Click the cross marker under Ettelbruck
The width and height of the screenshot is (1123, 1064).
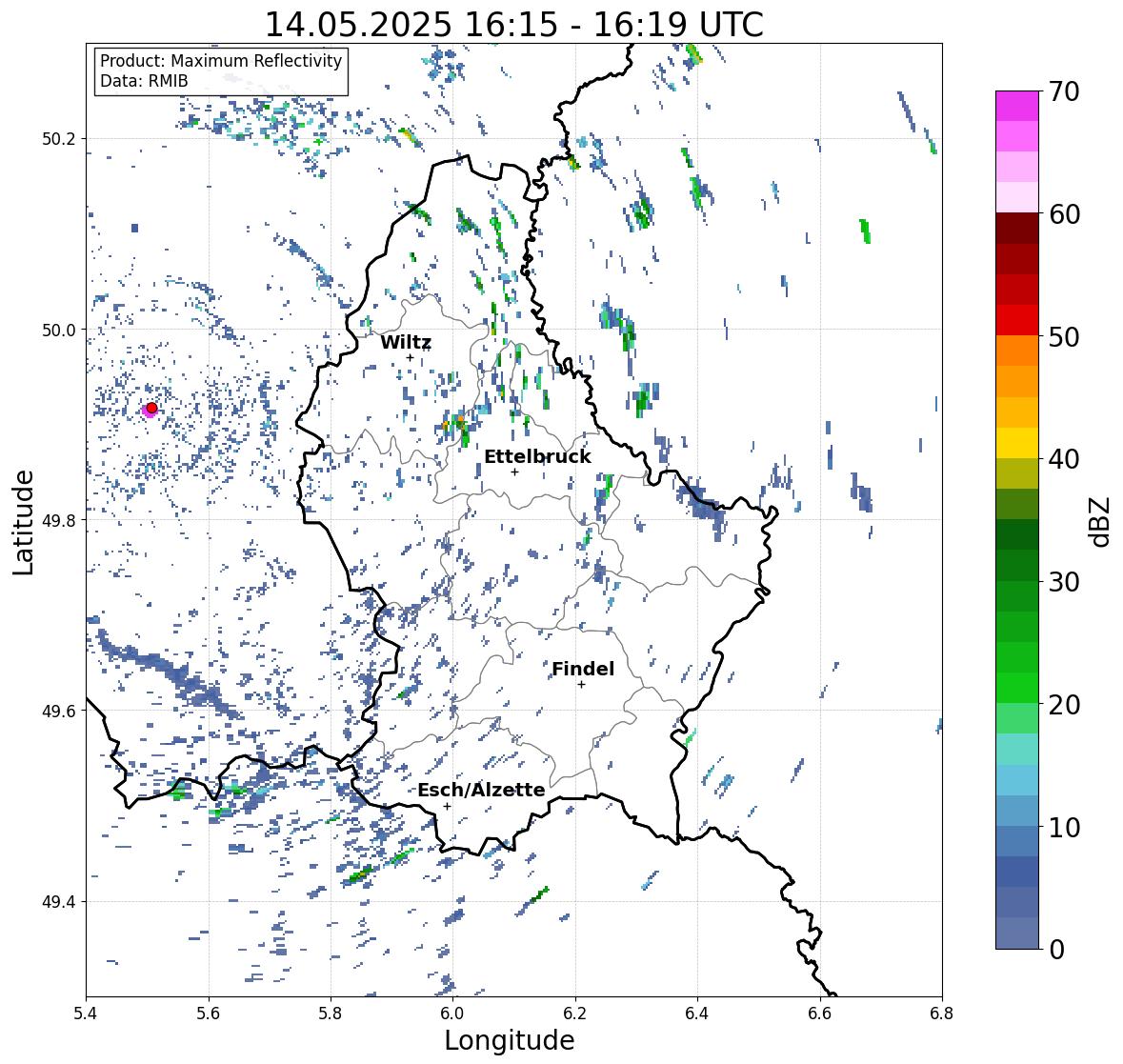(514, 472)
